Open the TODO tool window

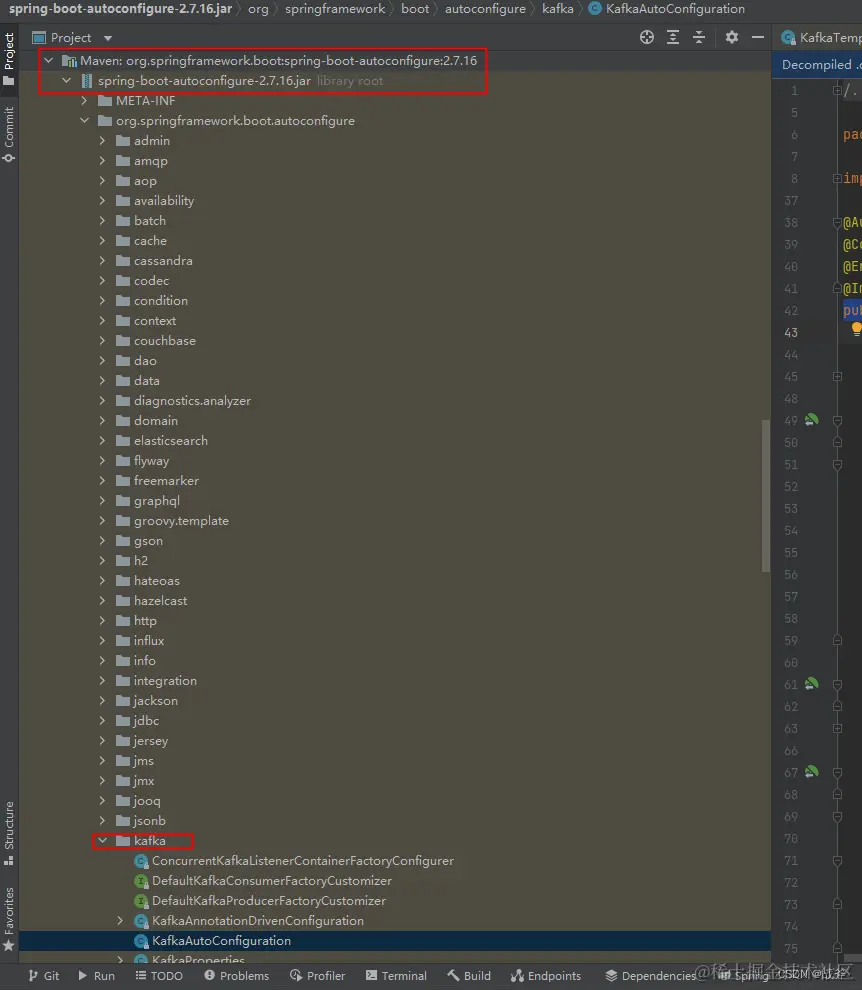(159, 975)
